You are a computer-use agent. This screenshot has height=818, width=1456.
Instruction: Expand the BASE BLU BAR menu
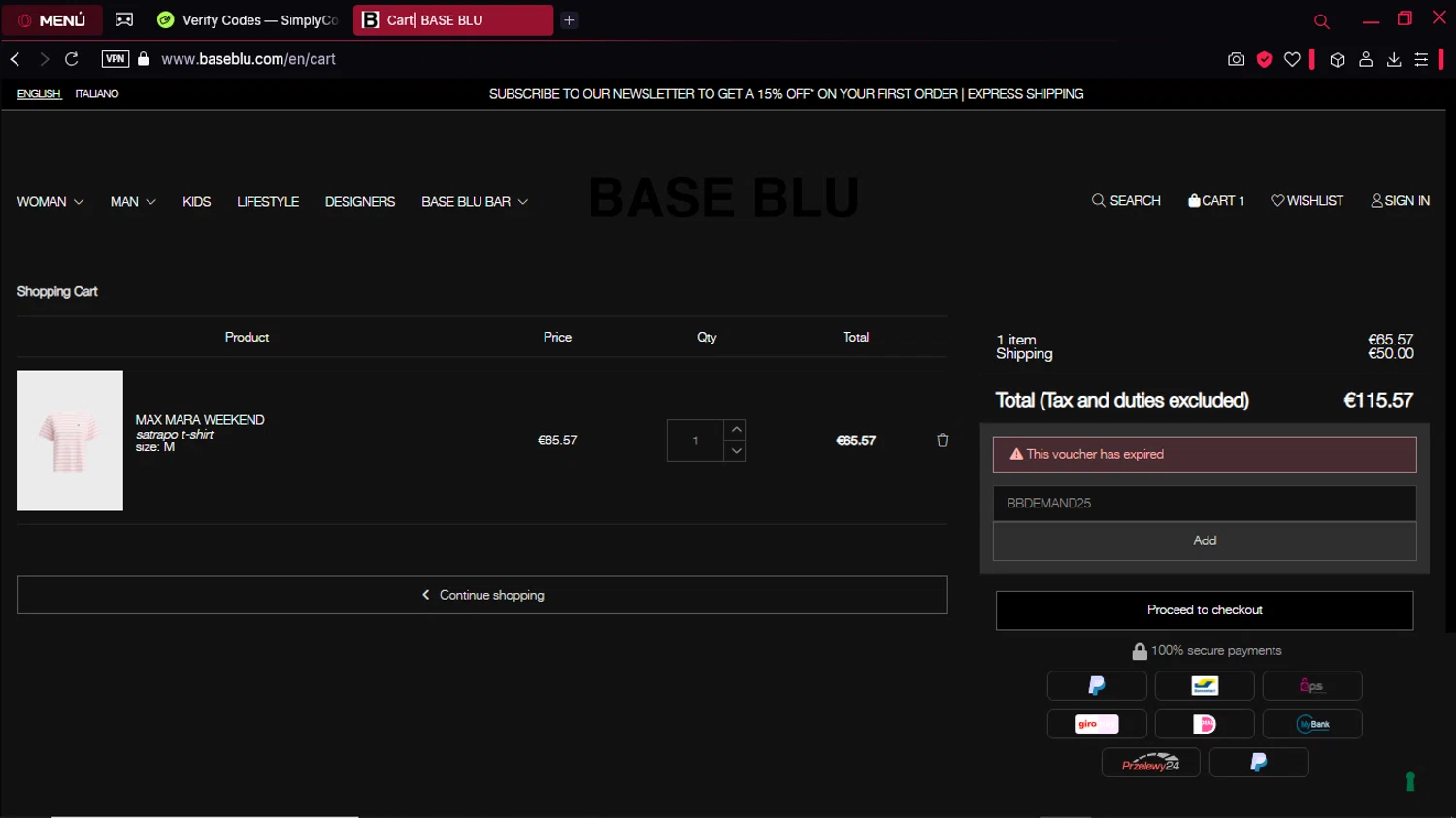[475, 202]
